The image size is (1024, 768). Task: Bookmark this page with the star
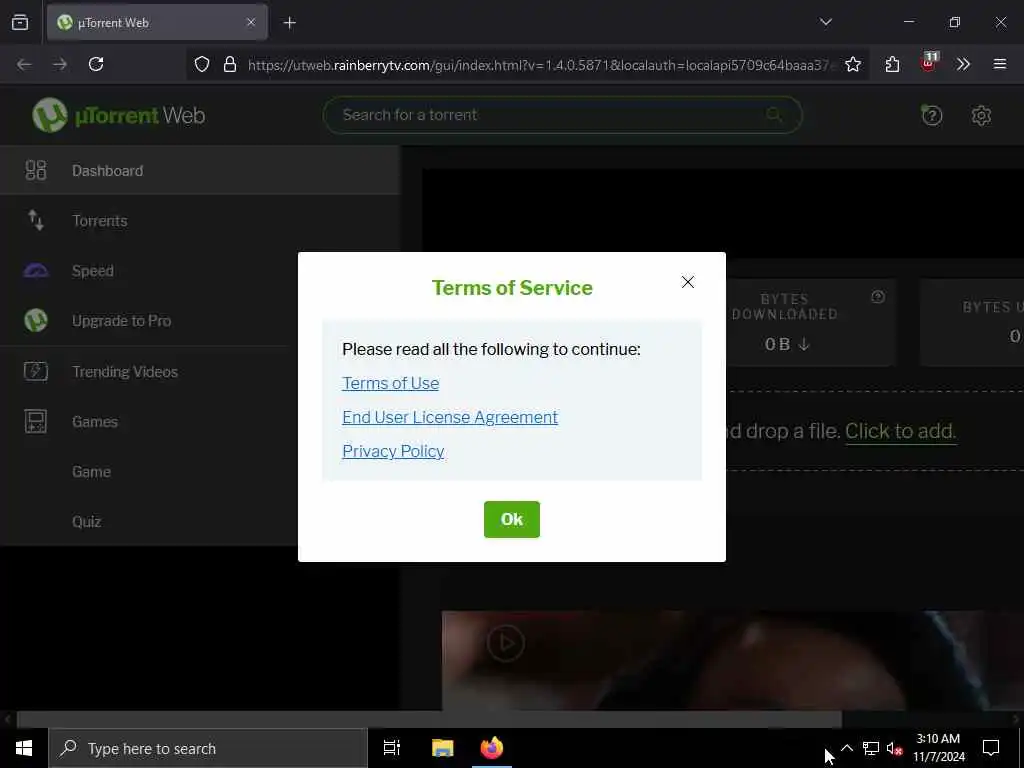coord(852,64)
